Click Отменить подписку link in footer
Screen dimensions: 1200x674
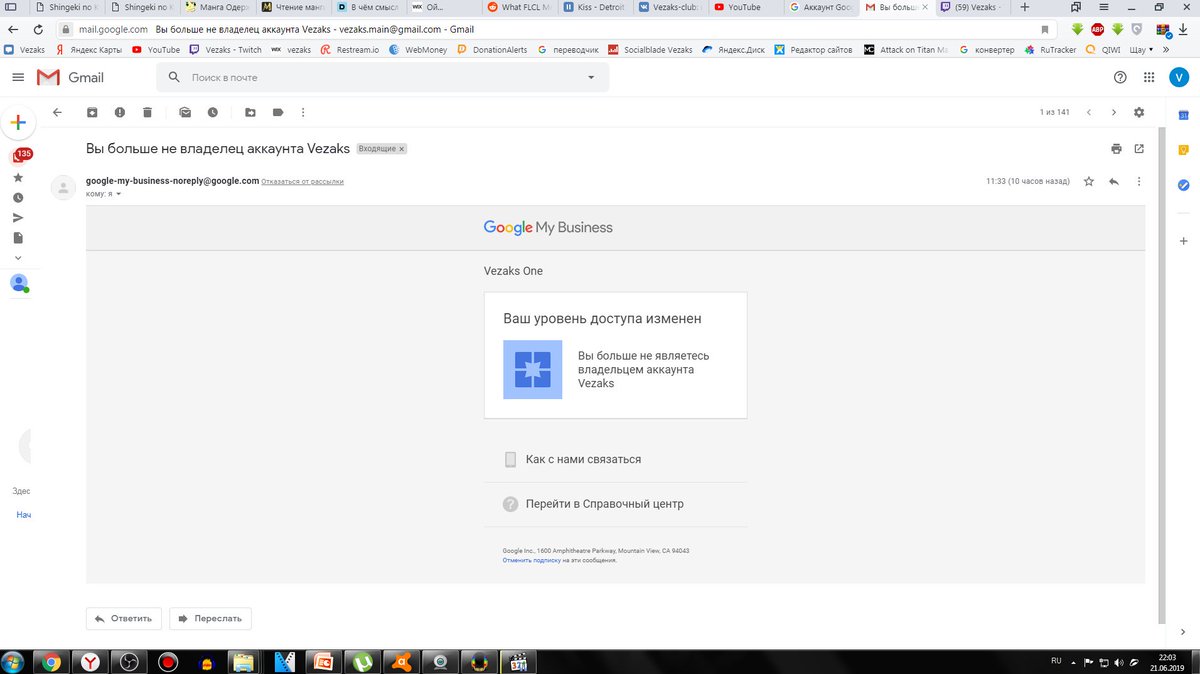(x=531, y=560)
